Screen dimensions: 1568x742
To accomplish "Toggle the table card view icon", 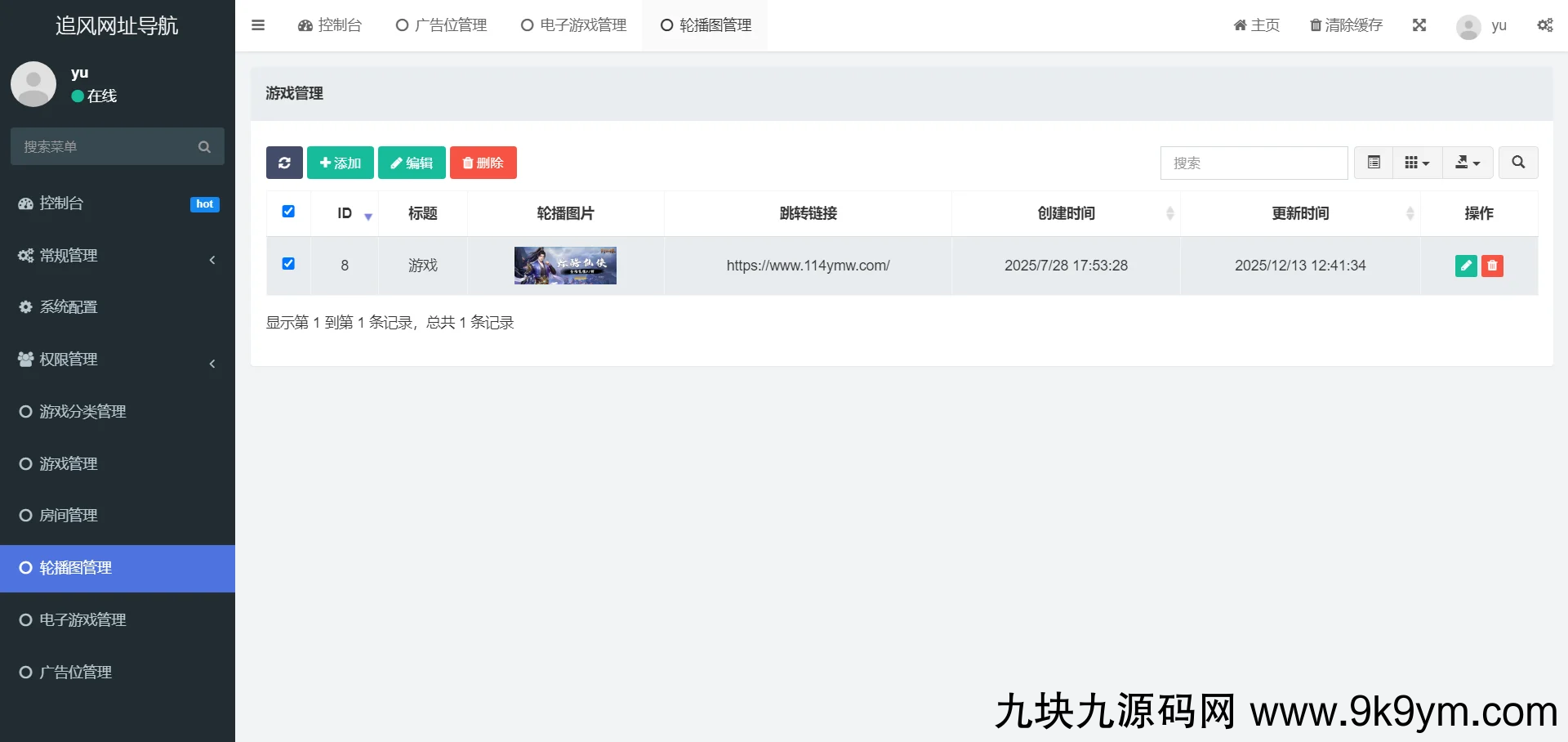I will tap(1374, 163).
